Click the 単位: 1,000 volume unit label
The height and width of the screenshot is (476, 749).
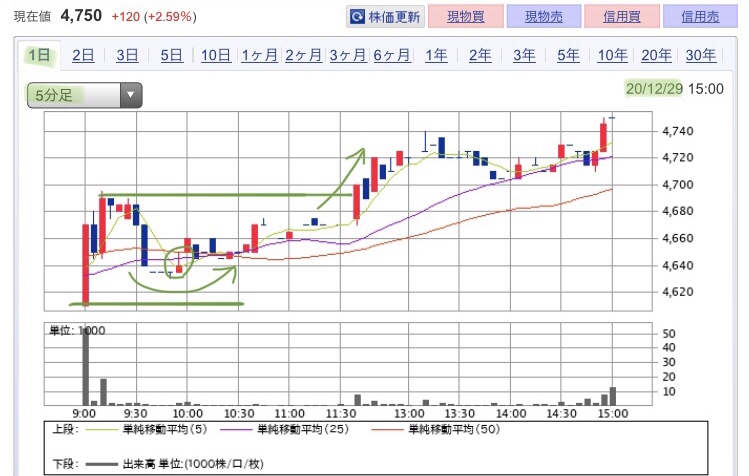coord(77,330)
